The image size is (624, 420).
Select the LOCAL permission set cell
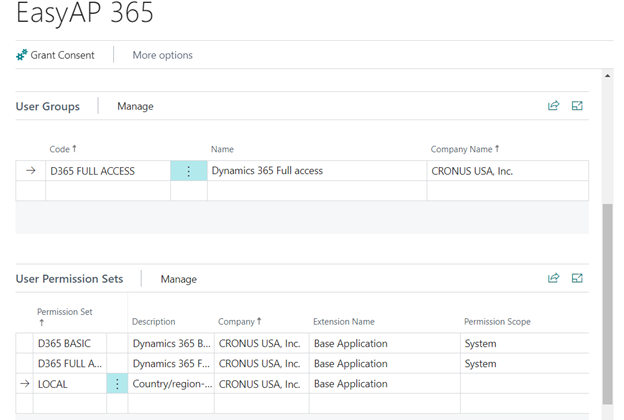point(70,384)
